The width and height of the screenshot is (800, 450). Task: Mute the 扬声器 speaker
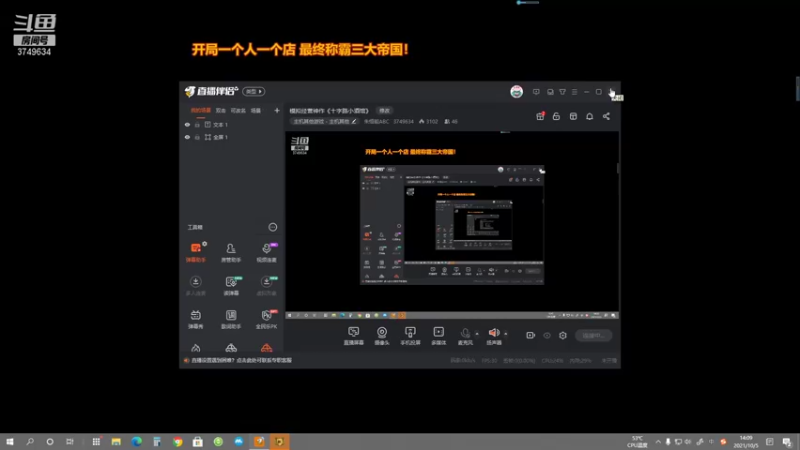point(494,336)
